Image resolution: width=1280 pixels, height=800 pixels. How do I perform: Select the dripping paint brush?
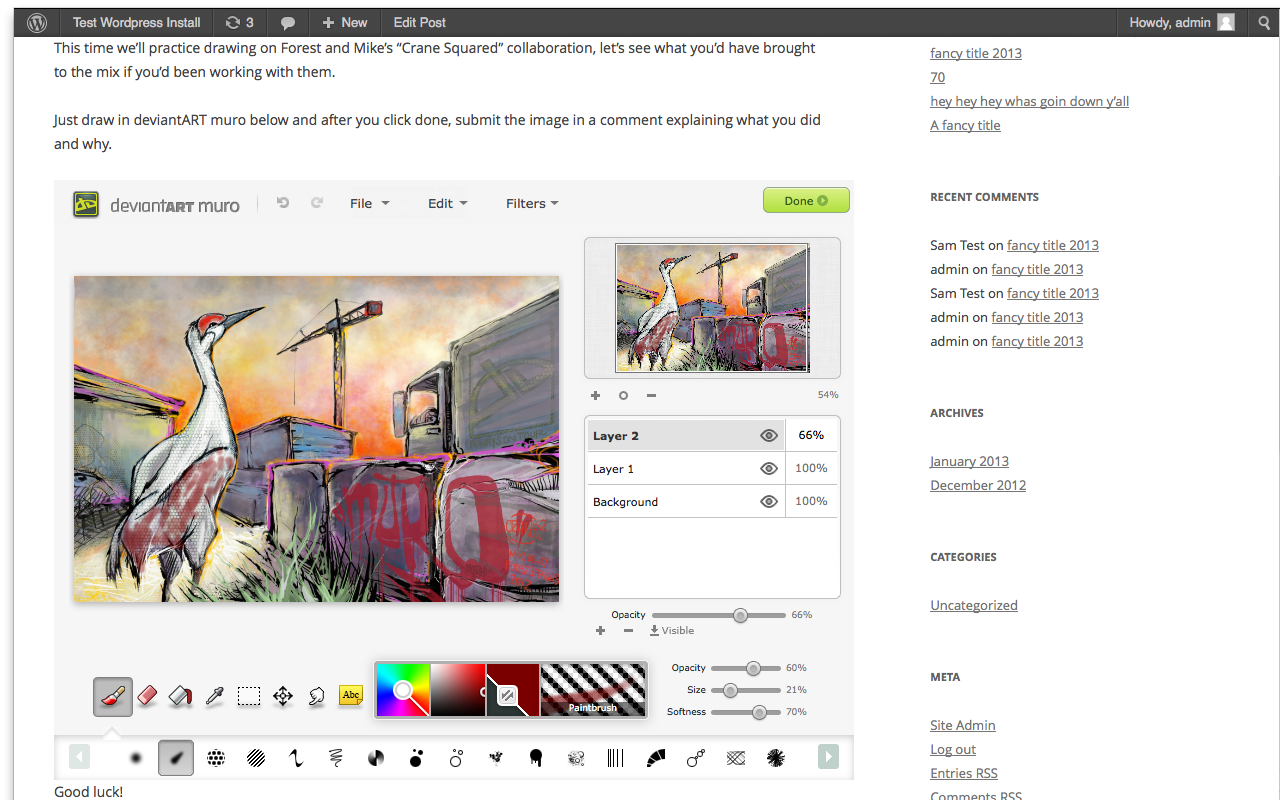click(x=535, y=758)
